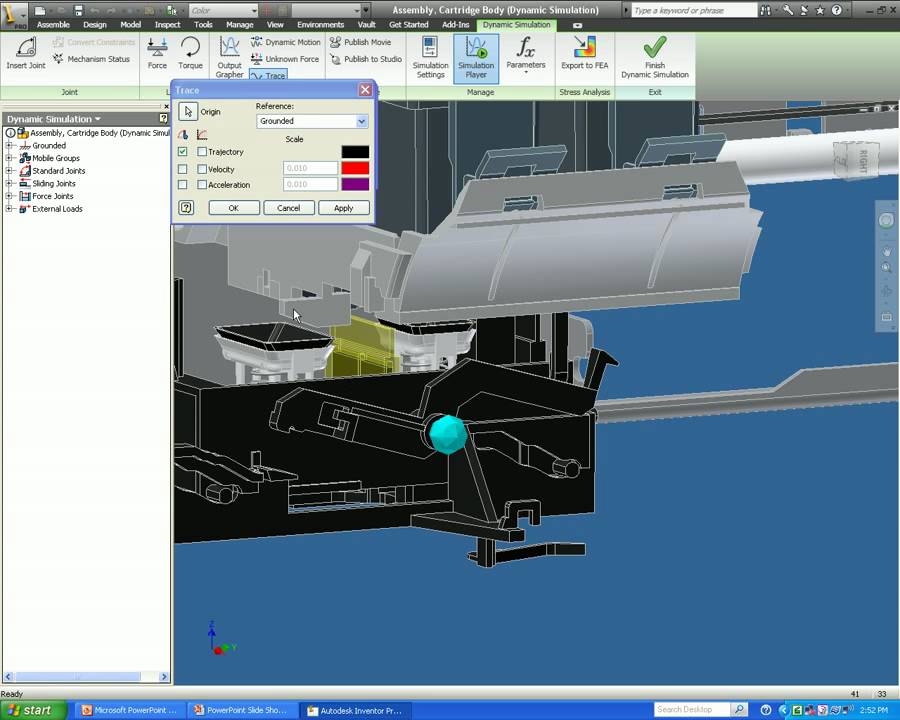Expand the Standard Joints node
Screen dimensions: 900x720
tap(9, 171)
